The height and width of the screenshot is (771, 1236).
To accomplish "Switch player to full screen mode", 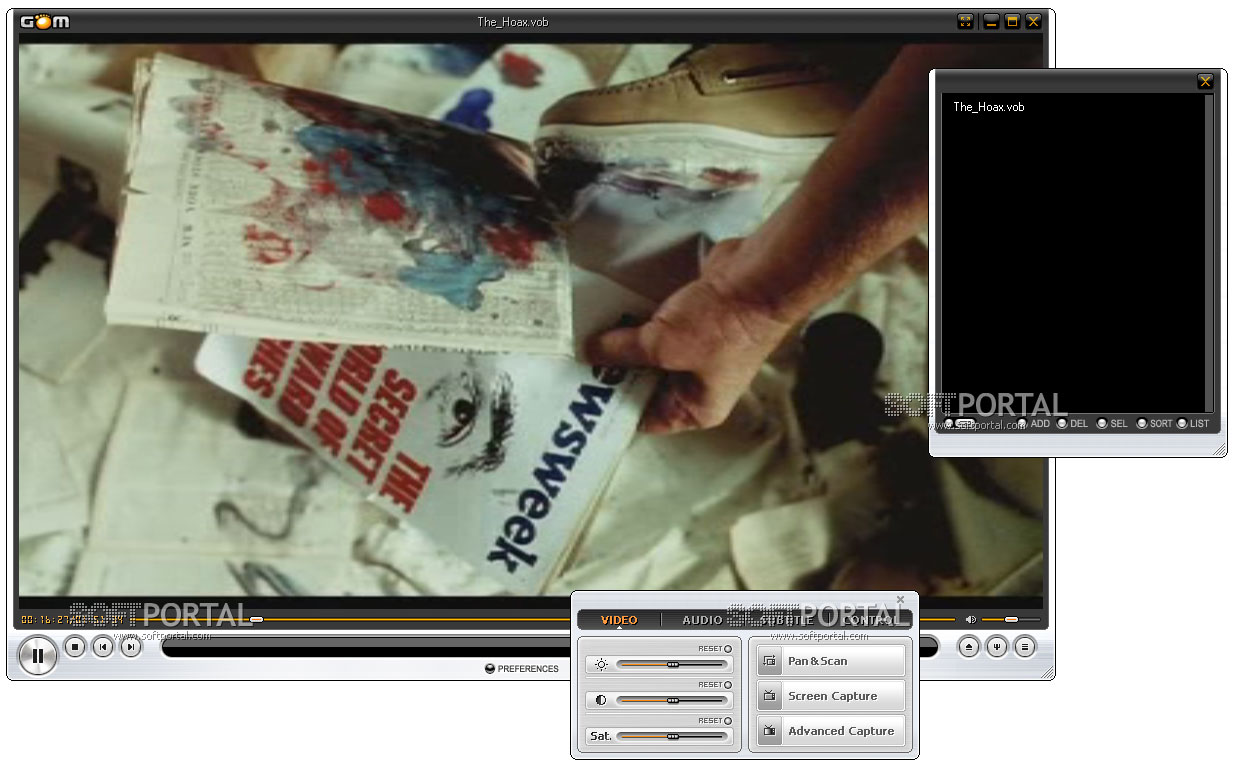I will point(965,21).
